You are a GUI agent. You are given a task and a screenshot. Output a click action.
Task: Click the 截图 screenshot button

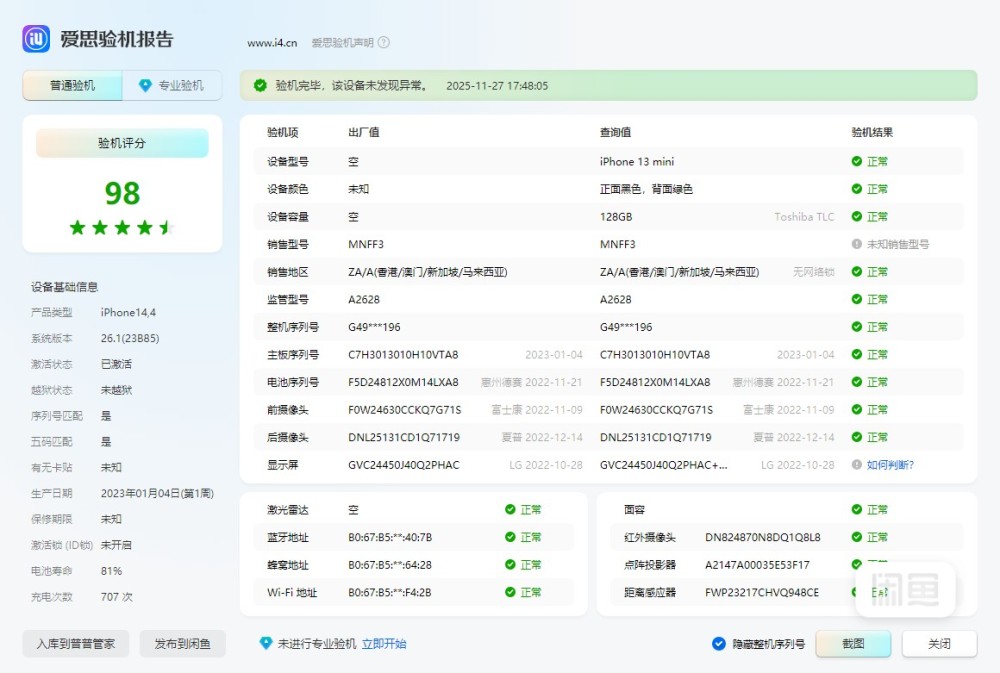pos(853,644)
